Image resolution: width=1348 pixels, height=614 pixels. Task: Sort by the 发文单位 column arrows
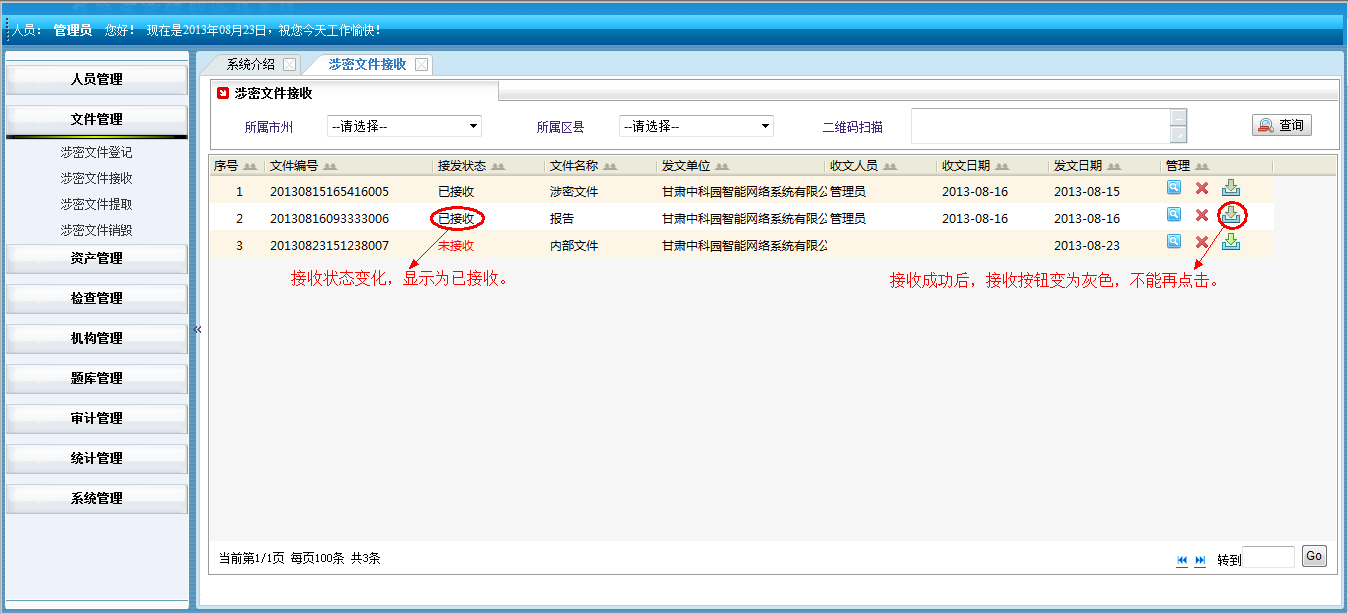click(x=722, y=167)
